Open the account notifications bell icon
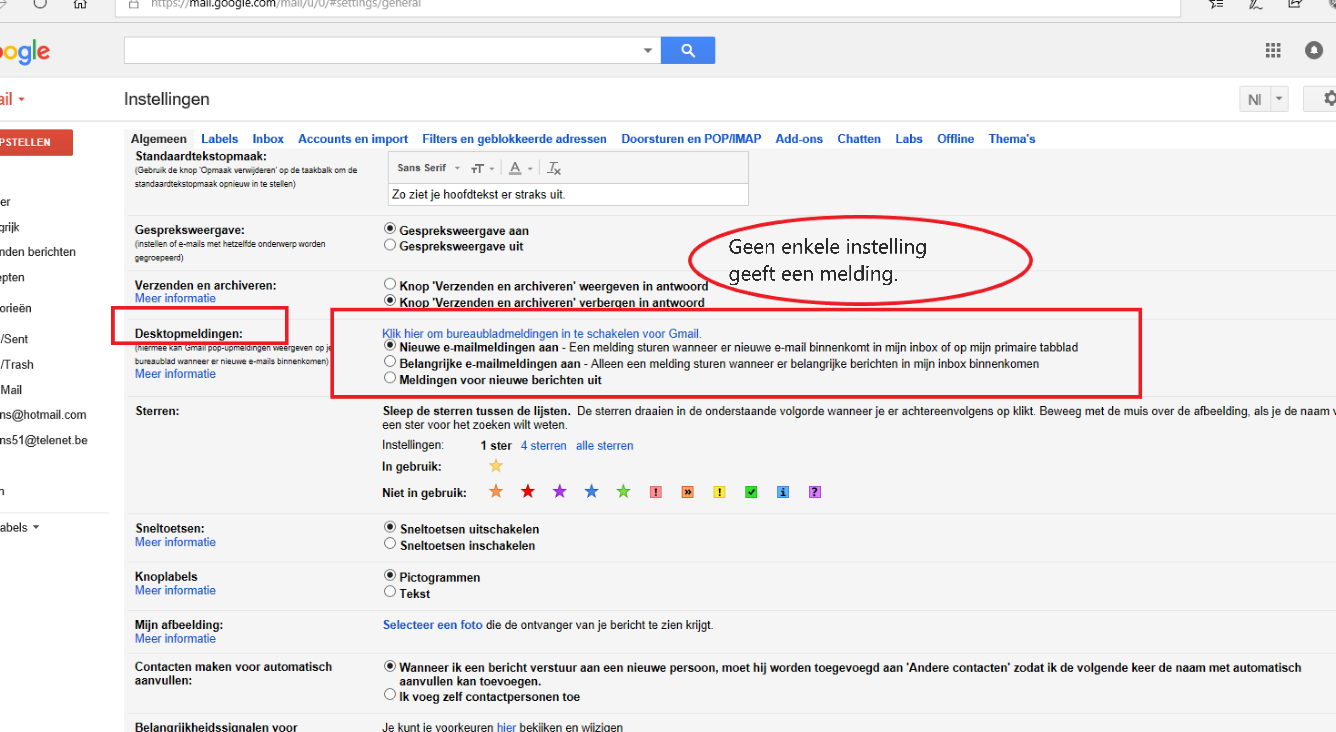The width and height of the screenshot is (1336, 732). (1314, 50)
